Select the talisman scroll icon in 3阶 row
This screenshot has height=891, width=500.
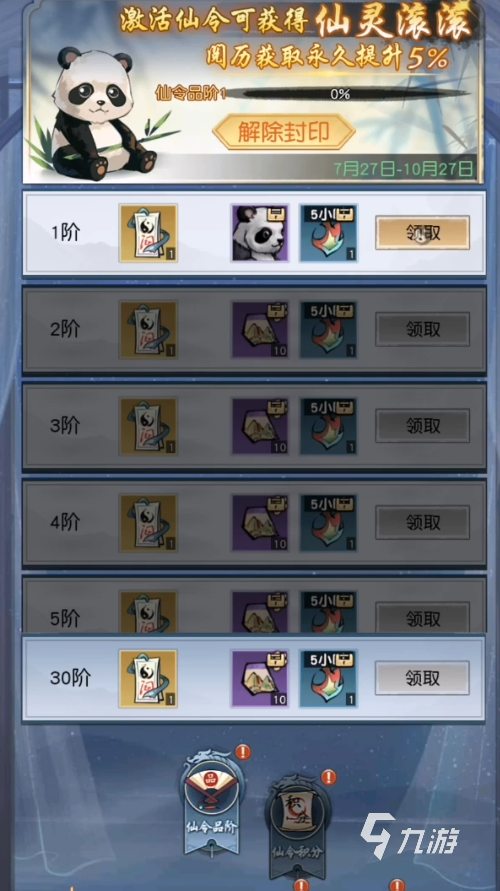[x=148, y=426]
